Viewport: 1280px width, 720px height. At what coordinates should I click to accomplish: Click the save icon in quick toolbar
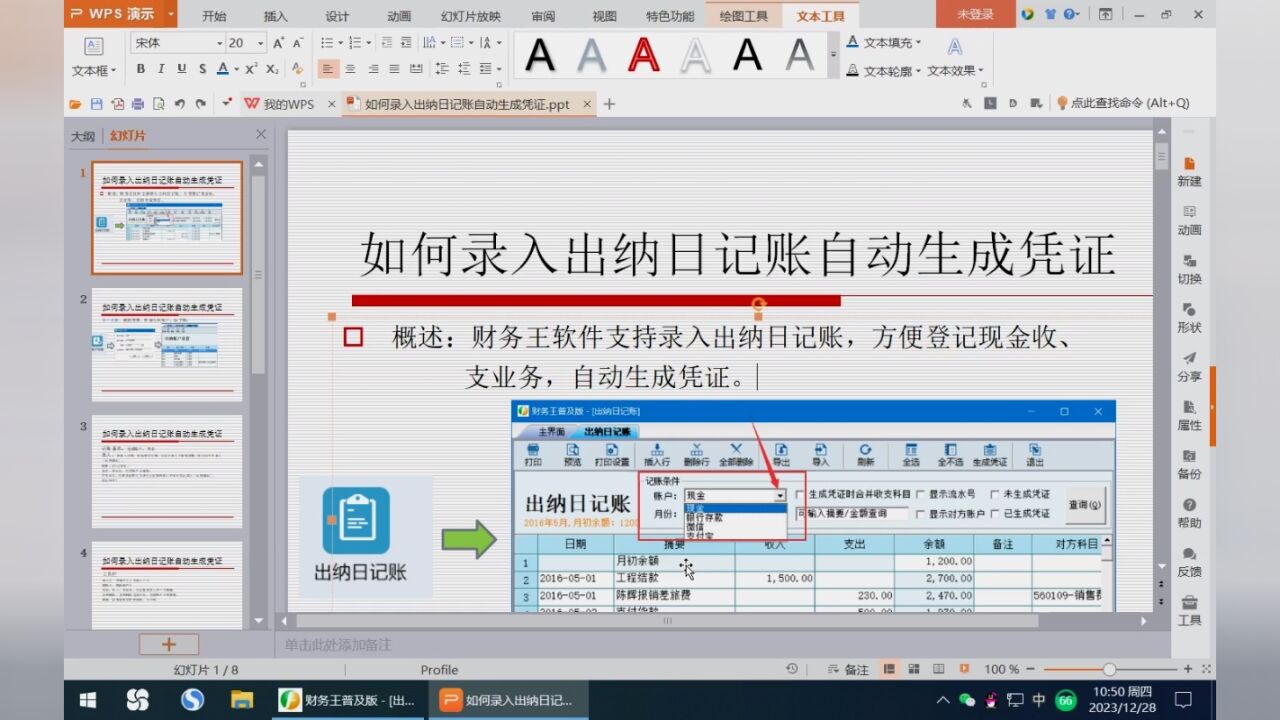tap(97, 104)
